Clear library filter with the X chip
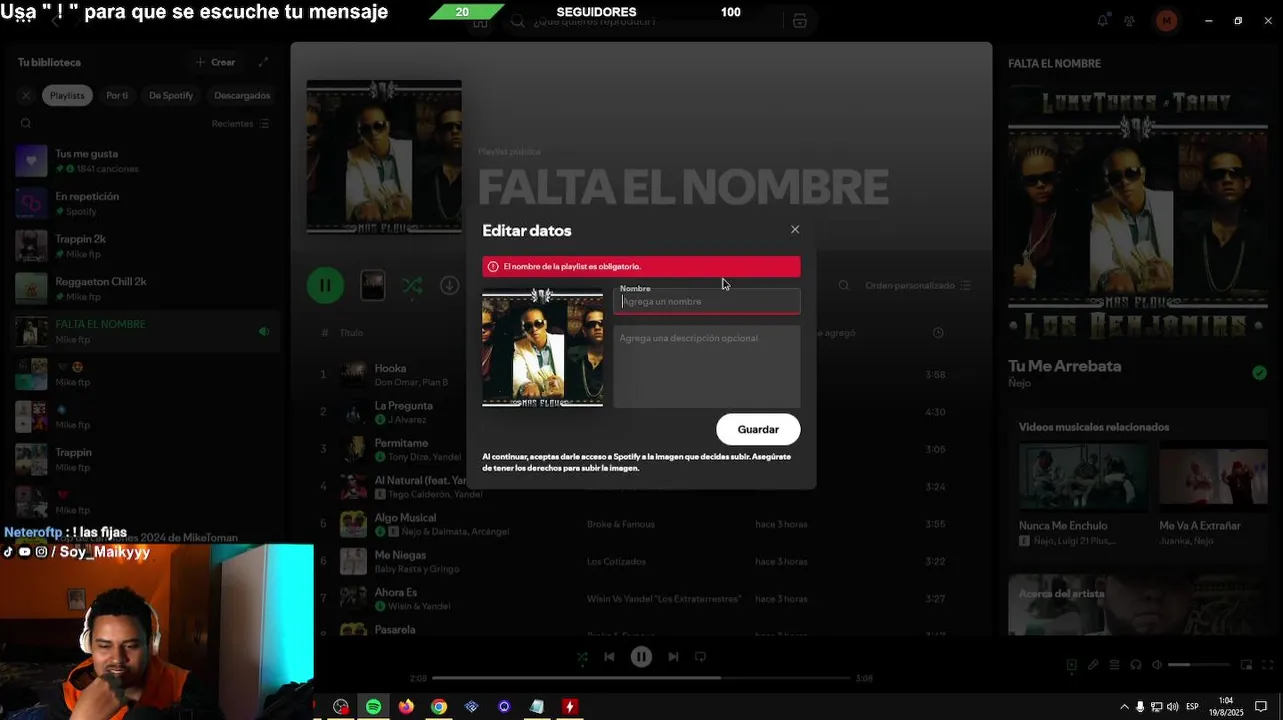This screenshot has height=720, width=1283. point(26,95)
